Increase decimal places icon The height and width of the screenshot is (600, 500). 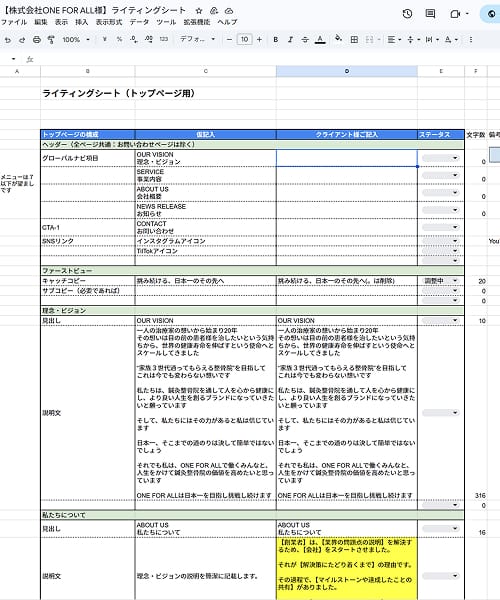pyautogui.click(x=149, y=39)
